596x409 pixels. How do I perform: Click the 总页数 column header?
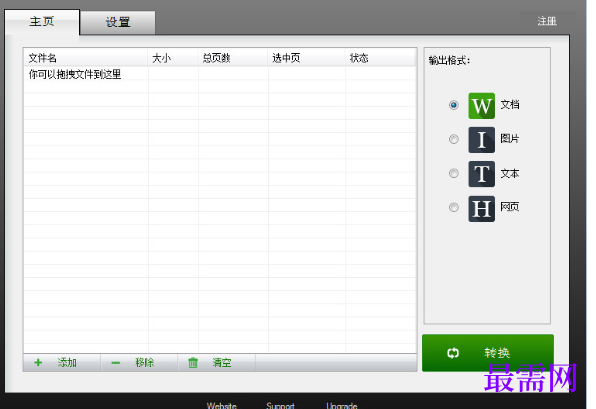pyautogui.click(x=233, y=58)
